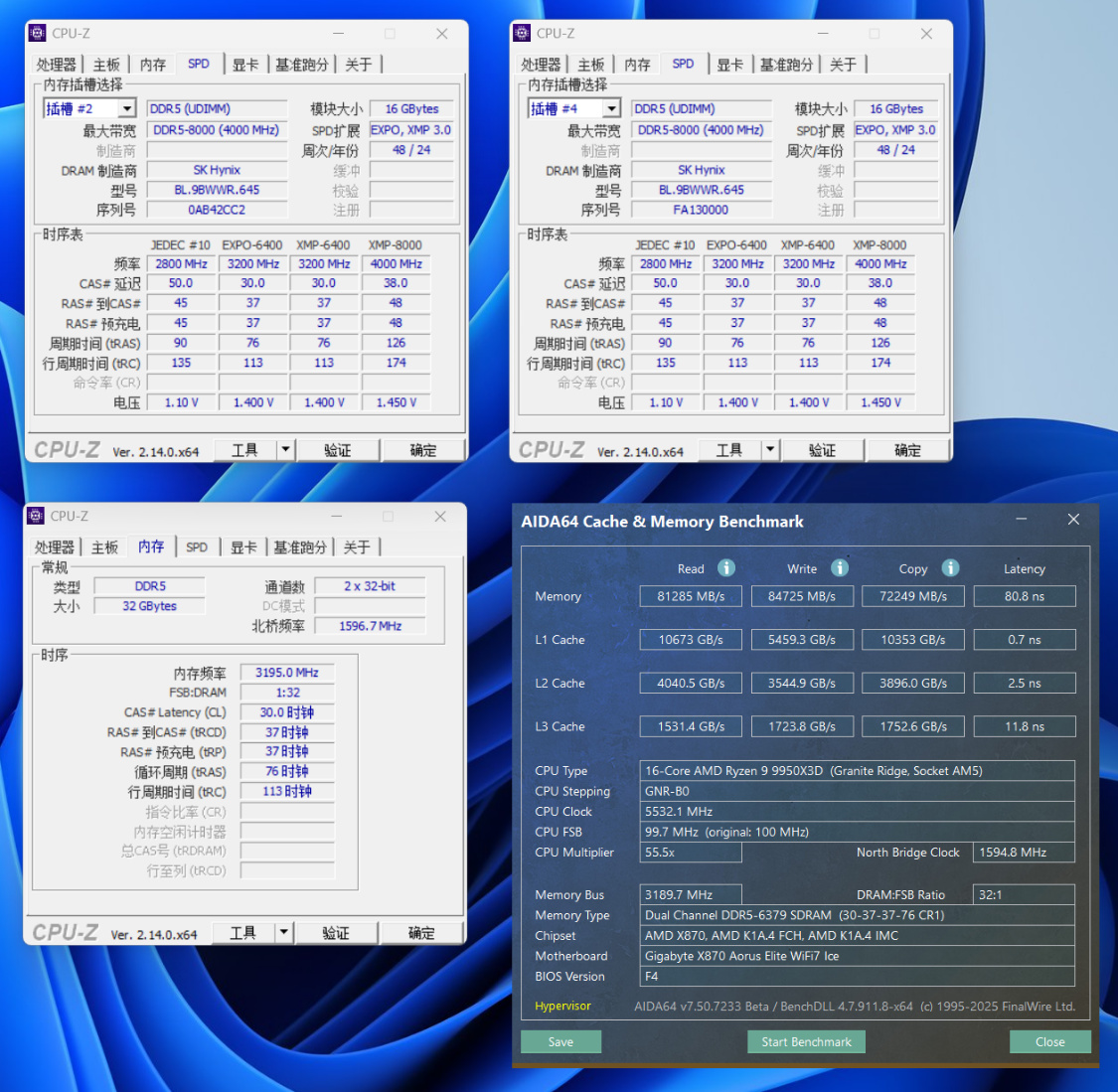Click CPU-Z app icon in slot #2 window
Viewport: 1118px width, 1092px height.
37,33
